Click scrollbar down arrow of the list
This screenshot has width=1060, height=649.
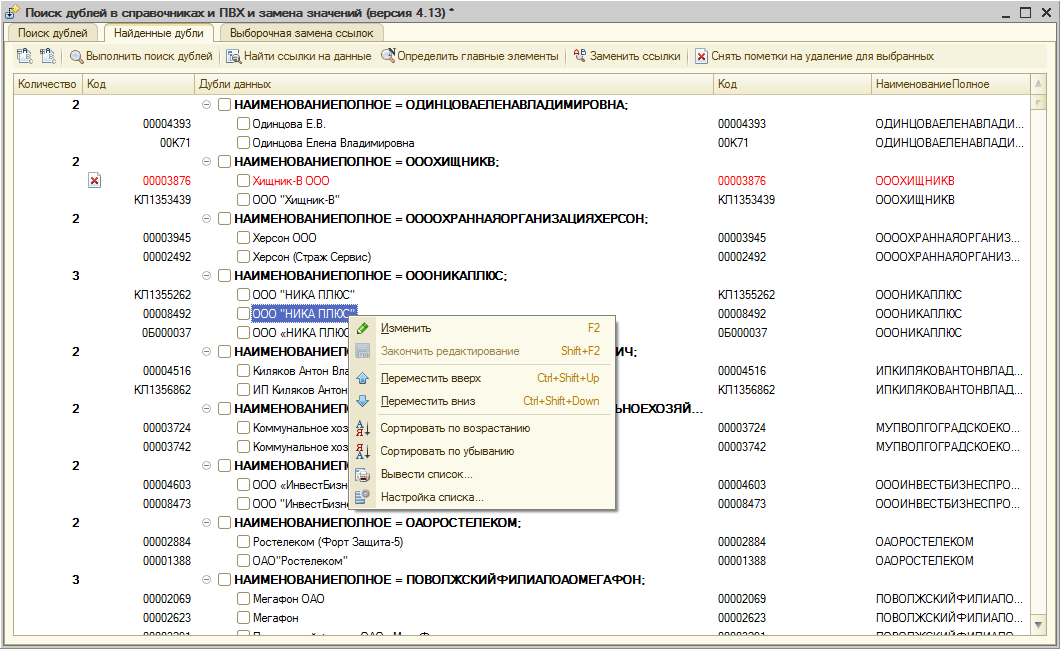[x=1038, y=626]
